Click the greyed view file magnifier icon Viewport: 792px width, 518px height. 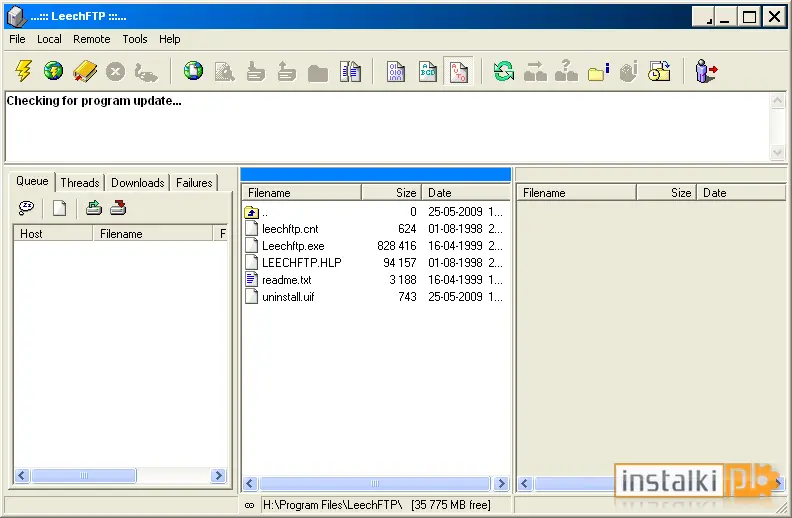point(224,72)
